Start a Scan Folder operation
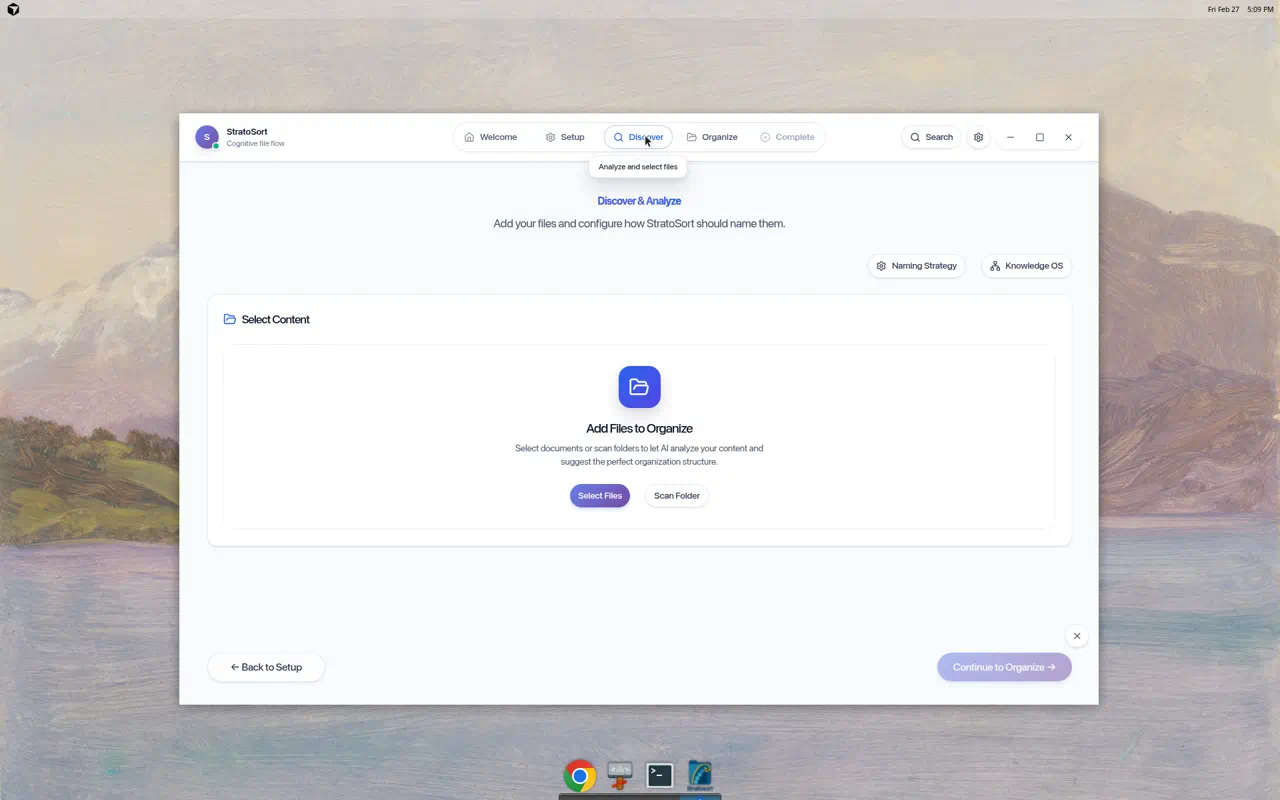This screenshot has height=800, width=1280. [x=676, y=495]
